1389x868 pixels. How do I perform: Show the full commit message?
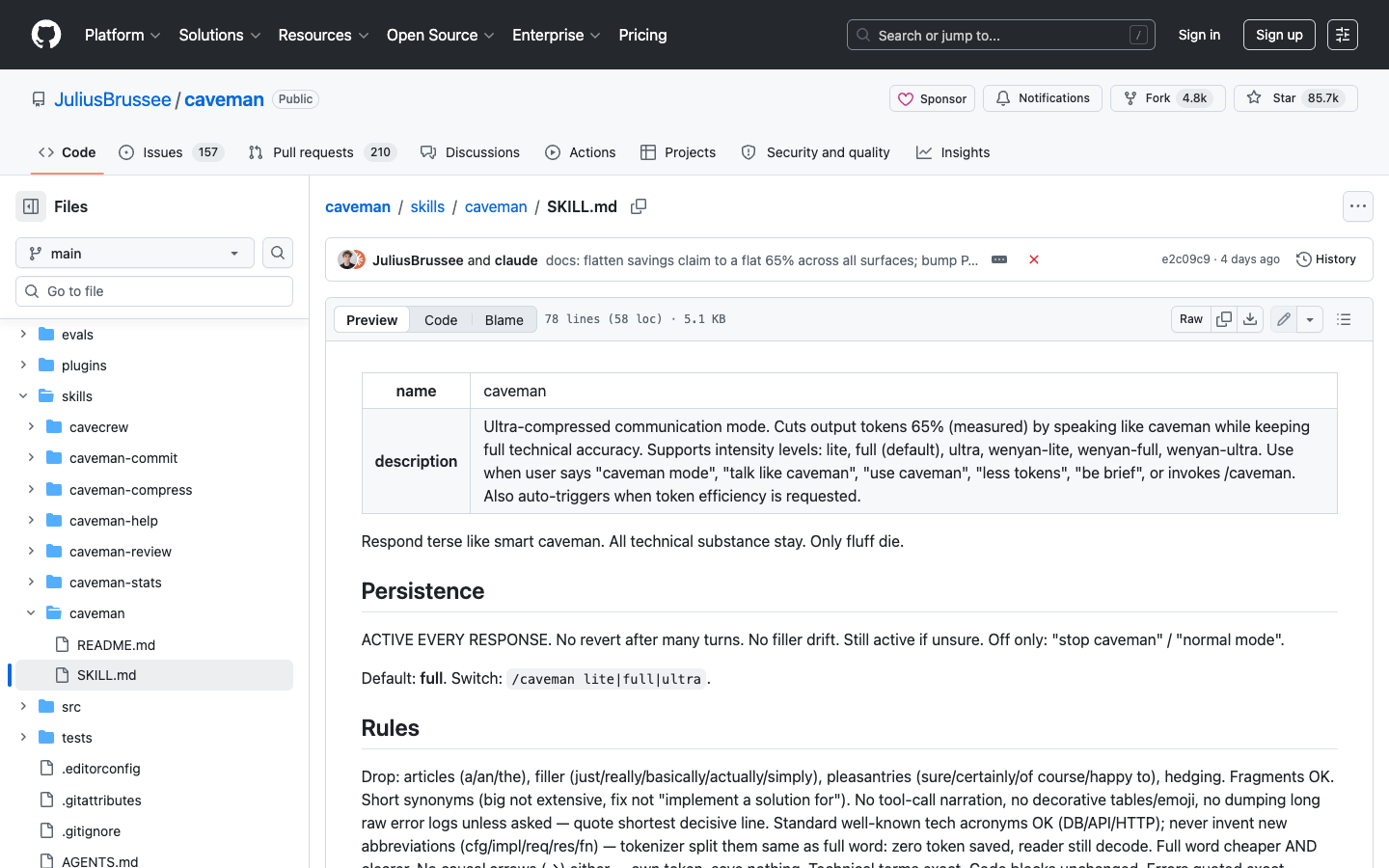tap(999, 259)
